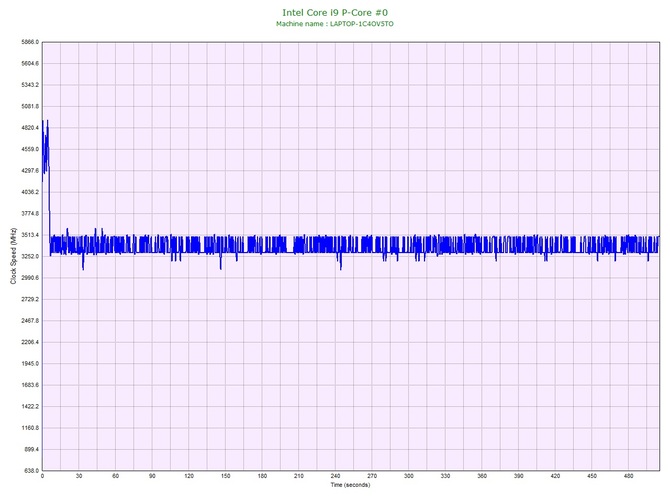Click the 2467.8 y-axis value
Image resolution: width=670 pixels, height=502 pixels.
[30, 321]
